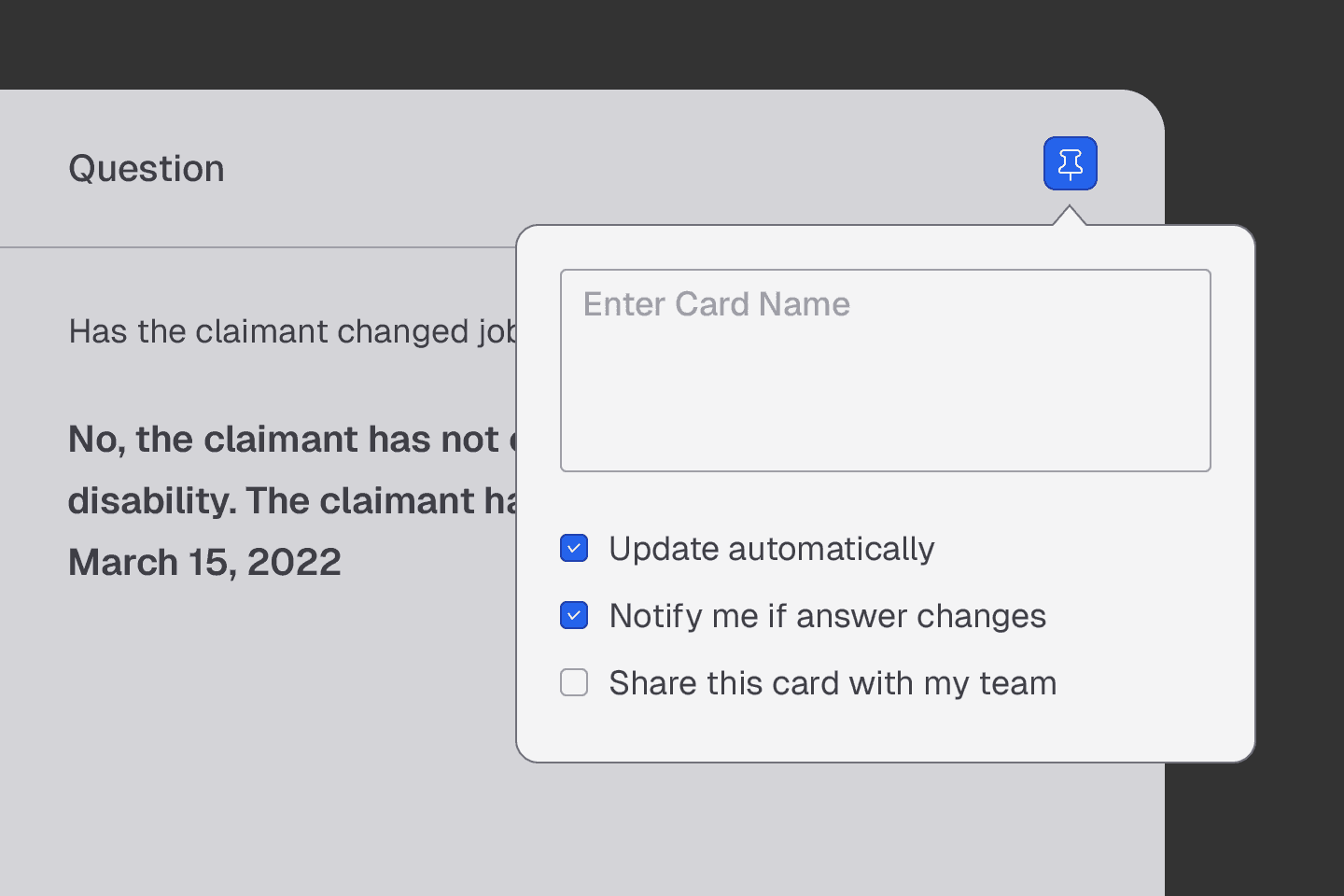1344x896 pixels.
Task: Disable Notify me if answer changes checkbox
Action: (574, 615)
